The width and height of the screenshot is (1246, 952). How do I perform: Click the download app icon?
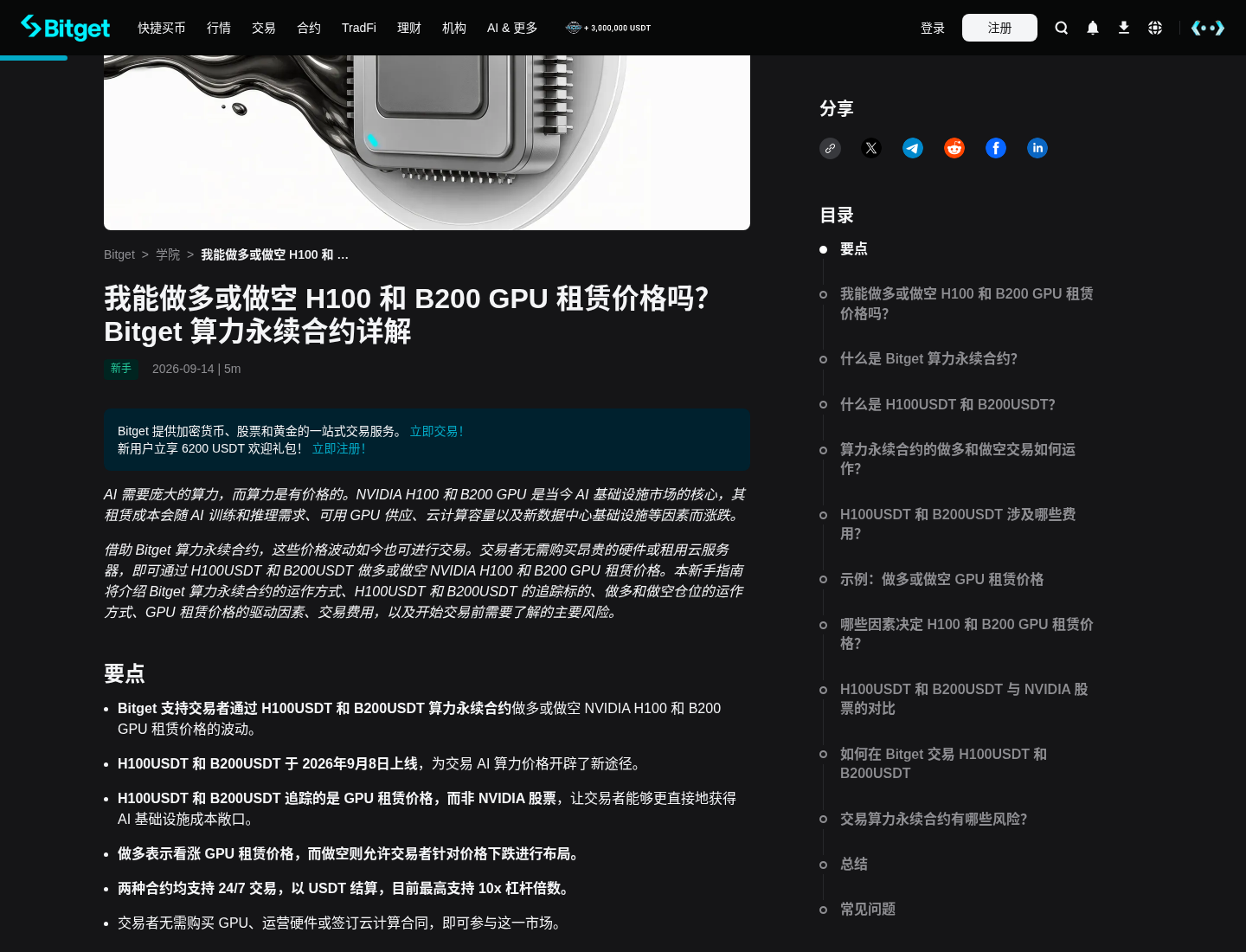point(1124,28)
